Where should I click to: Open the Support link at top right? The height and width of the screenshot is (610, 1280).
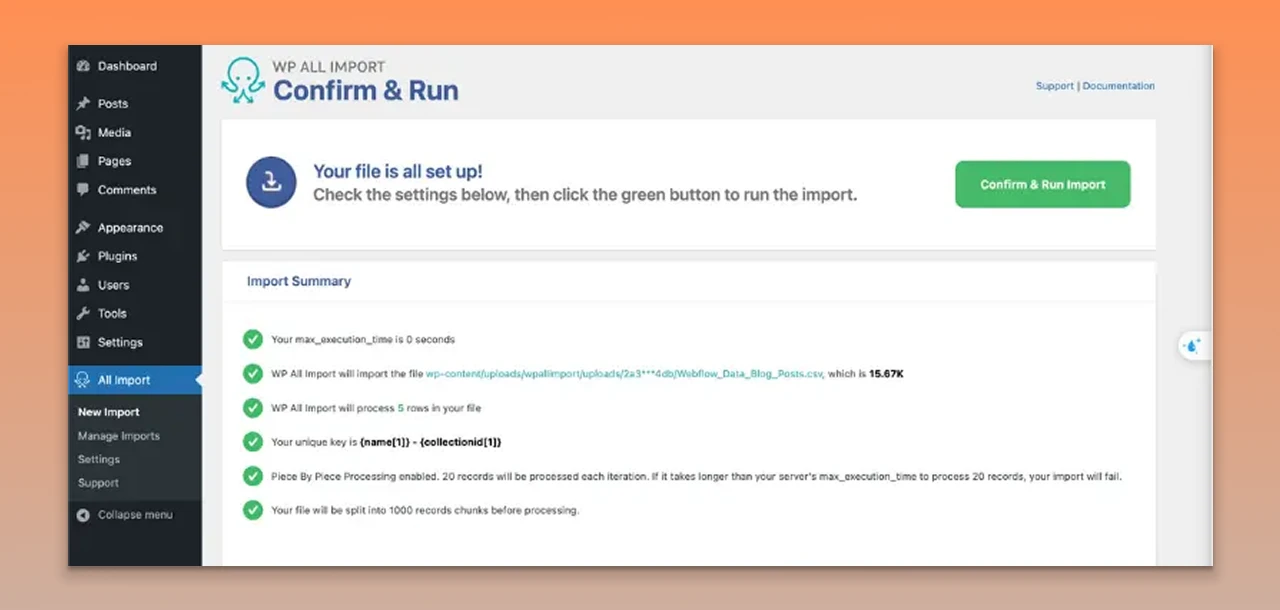(x=1055, y=86)
